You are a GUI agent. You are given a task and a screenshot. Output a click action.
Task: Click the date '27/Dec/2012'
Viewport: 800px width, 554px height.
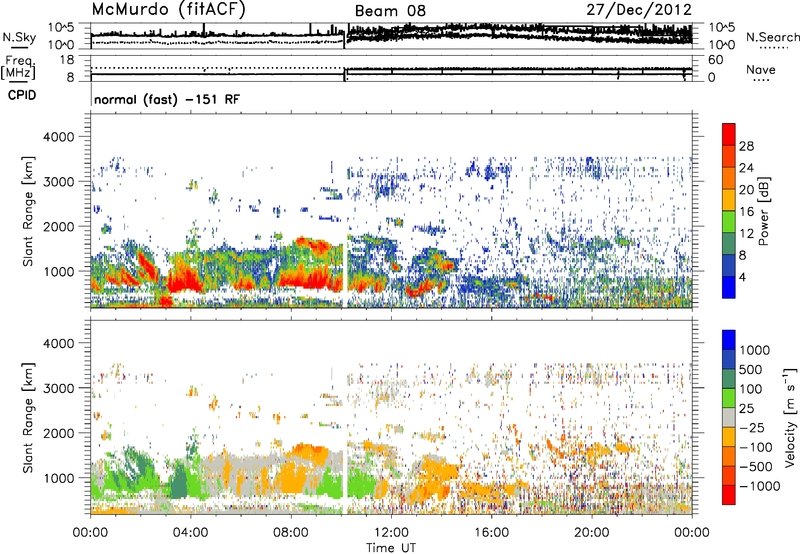point(639,10)
